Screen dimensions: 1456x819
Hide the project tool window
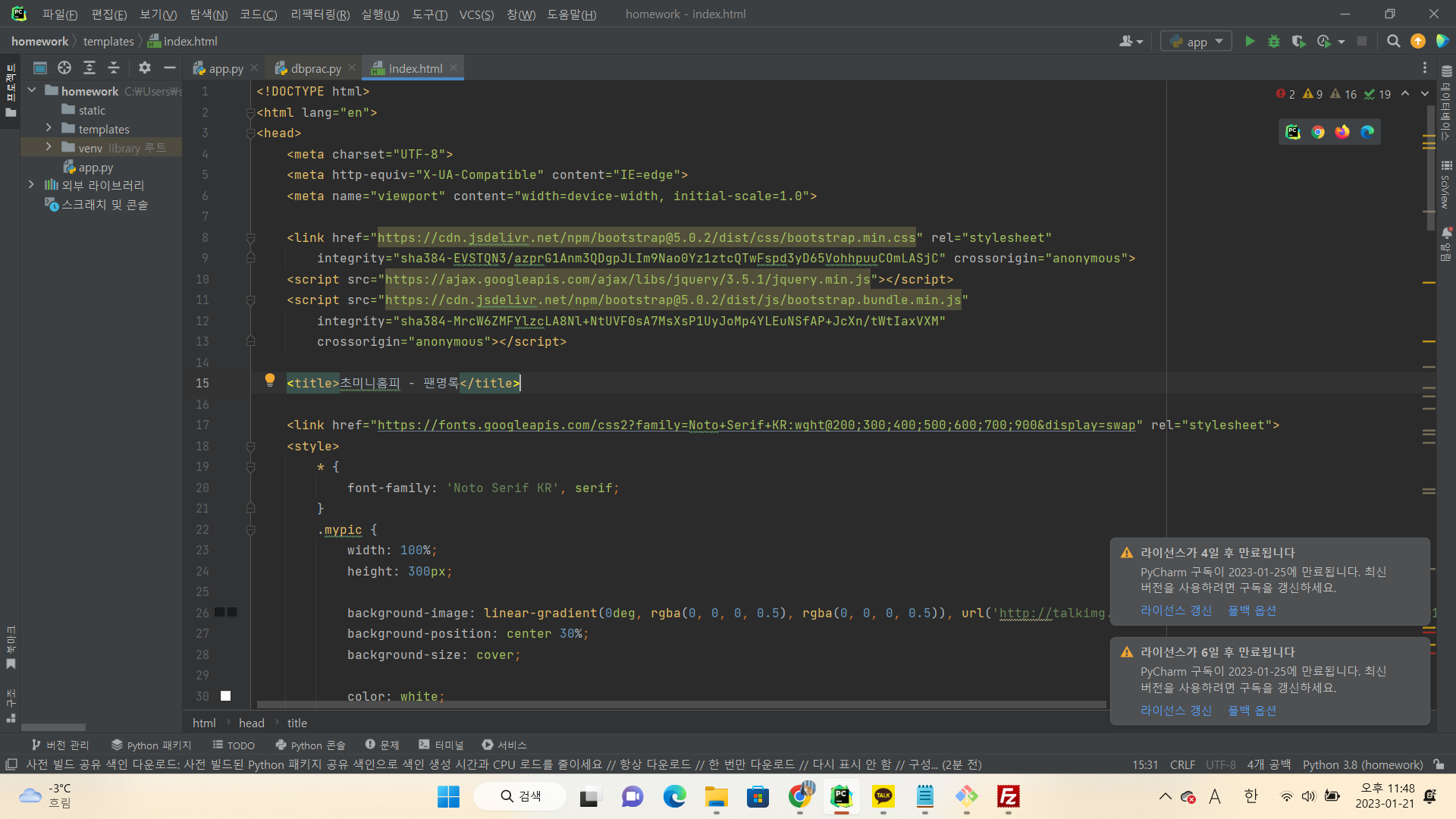(170, 67)
